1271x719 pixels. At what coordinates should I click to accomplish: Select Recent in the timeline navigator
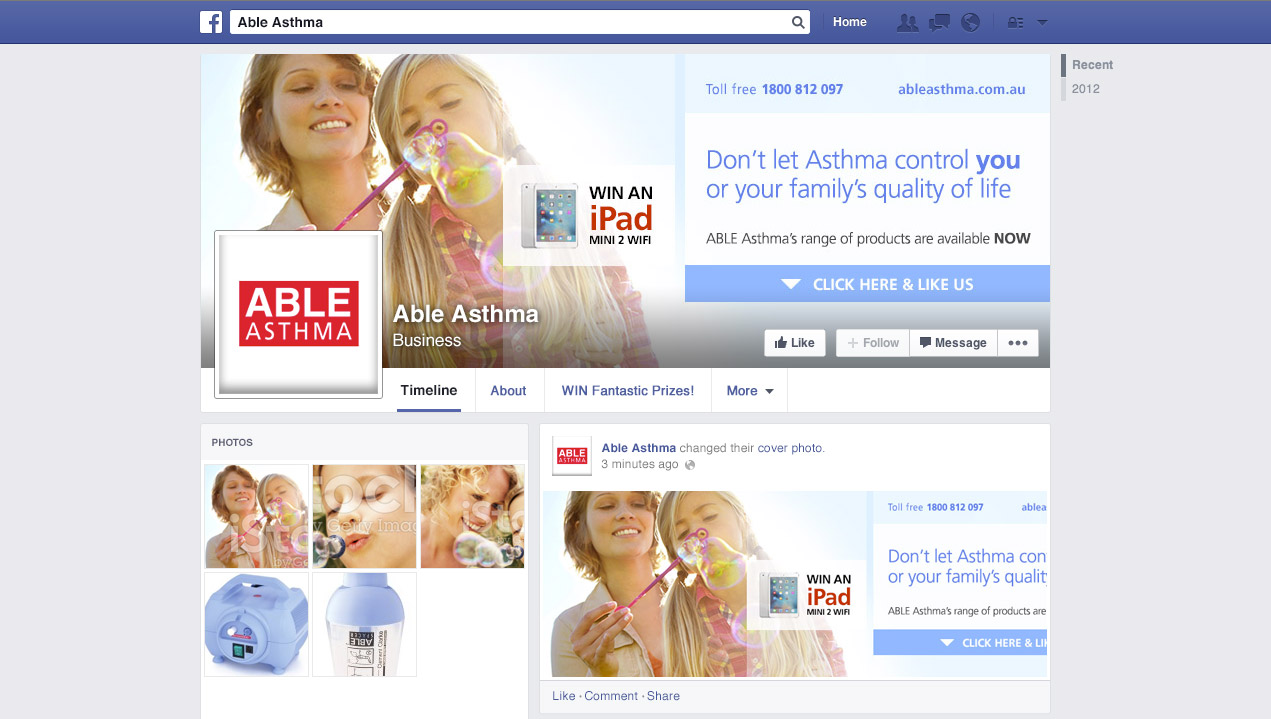[1092, 65]
